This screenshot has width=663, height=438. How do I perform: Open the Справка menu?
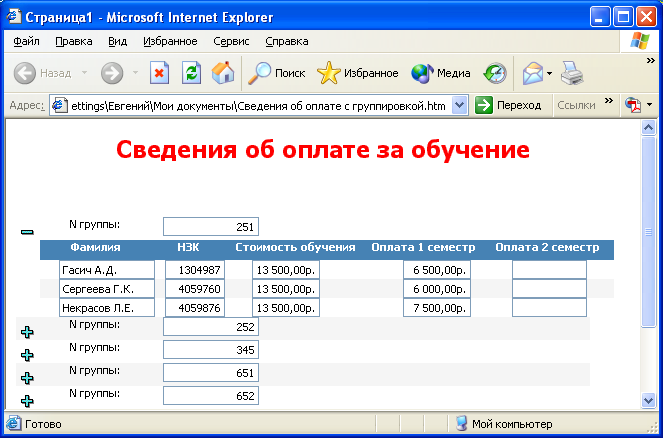point(287,41)
